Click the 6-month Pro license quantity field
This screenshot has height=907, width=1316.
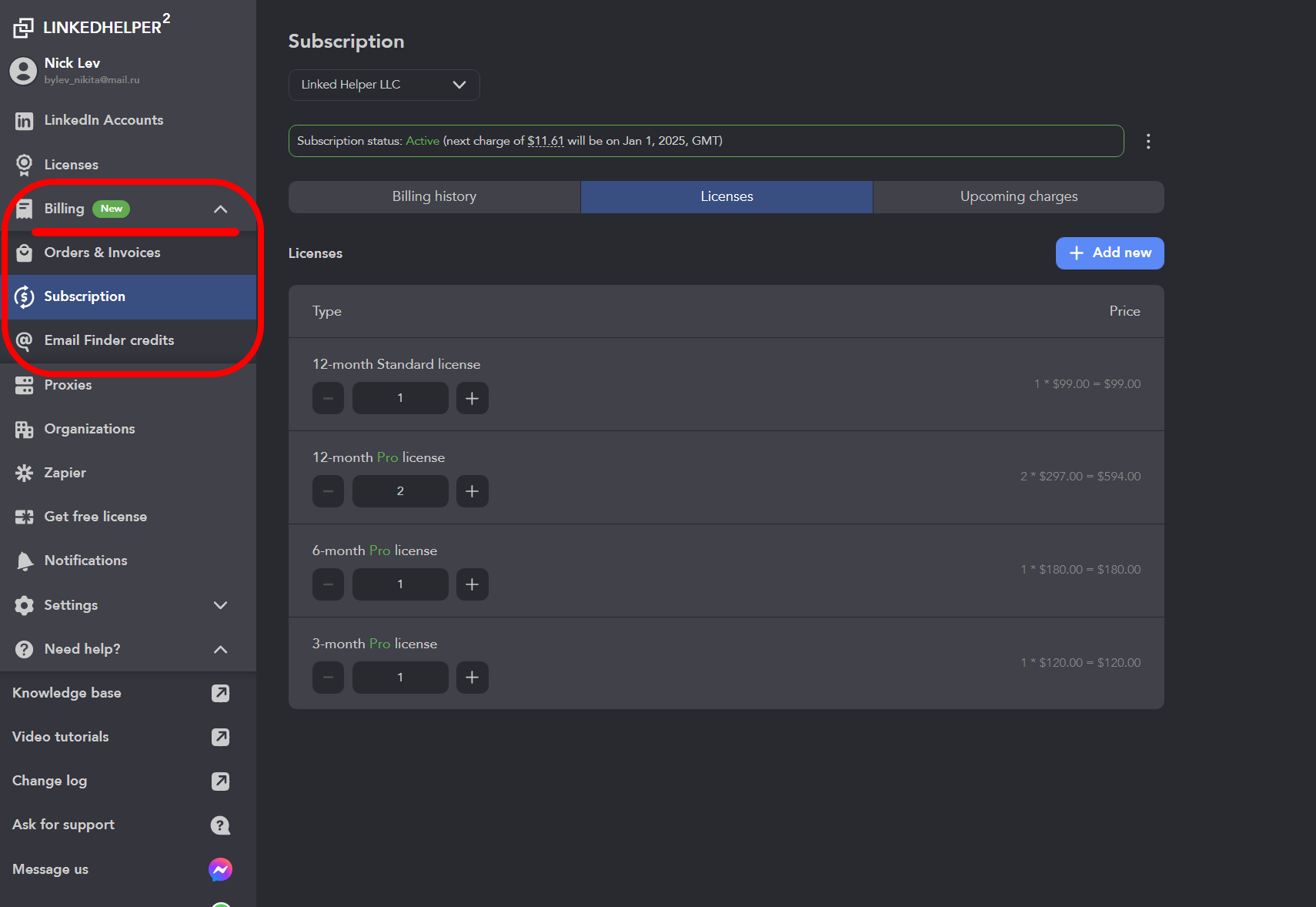point(400,584)
